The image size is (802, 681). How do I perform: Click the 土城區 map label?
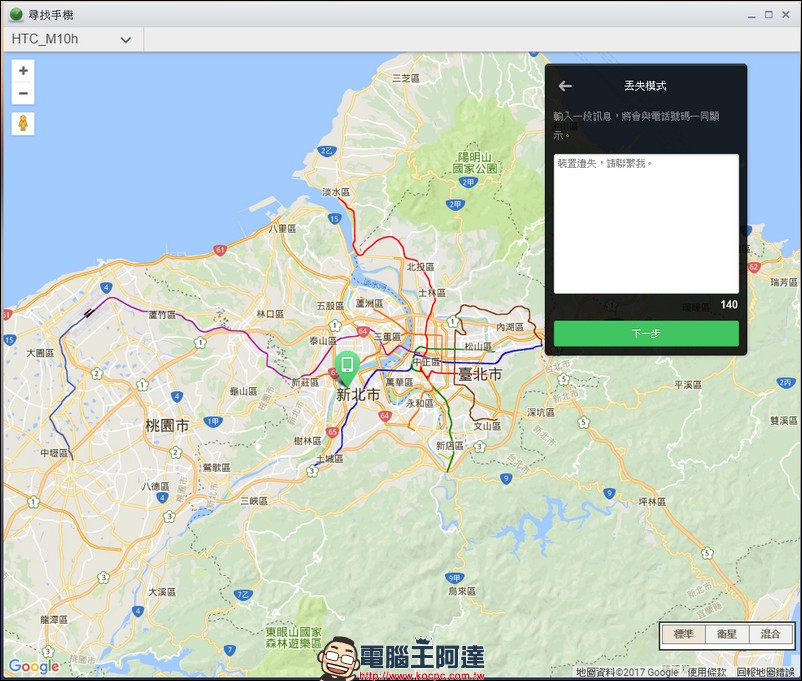330,459
